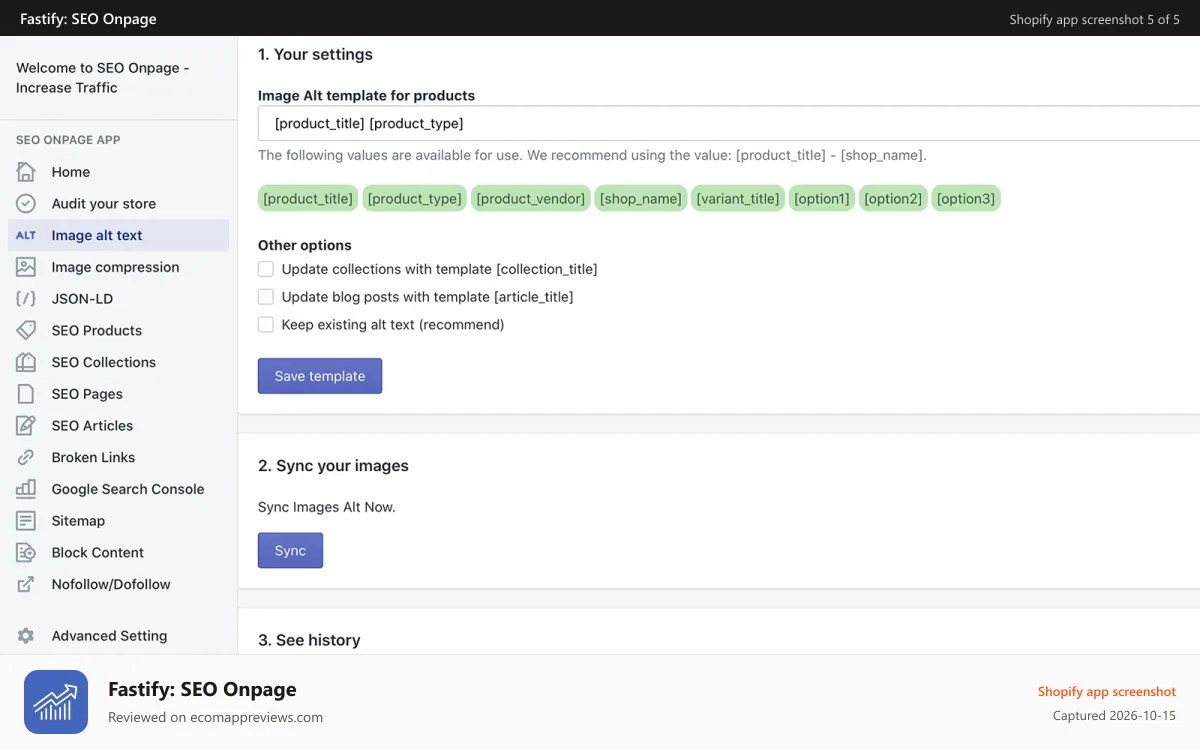Screen dimensions: 1200x750
Task: Select Image alt text in sidebar
Action: coord(118,235)
